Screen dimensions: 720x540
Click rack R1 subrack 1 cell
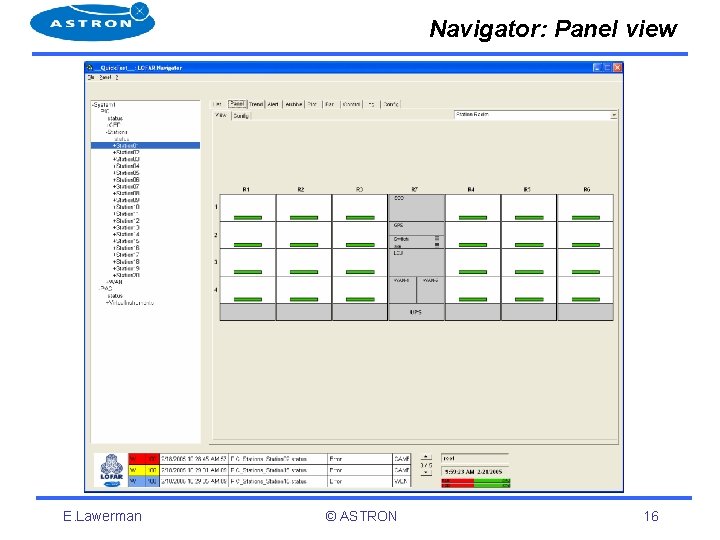pos(248,208)
